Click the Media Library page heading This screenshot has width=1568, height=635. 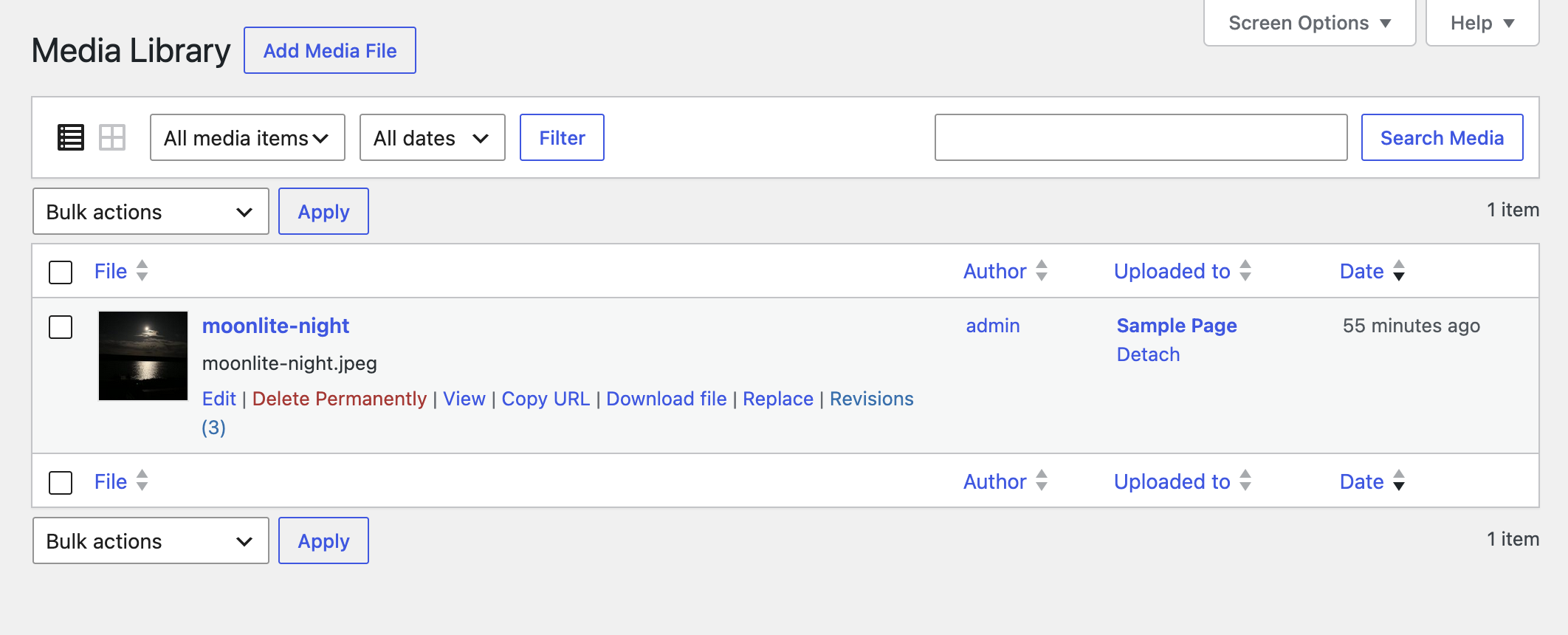coord(131,50)
